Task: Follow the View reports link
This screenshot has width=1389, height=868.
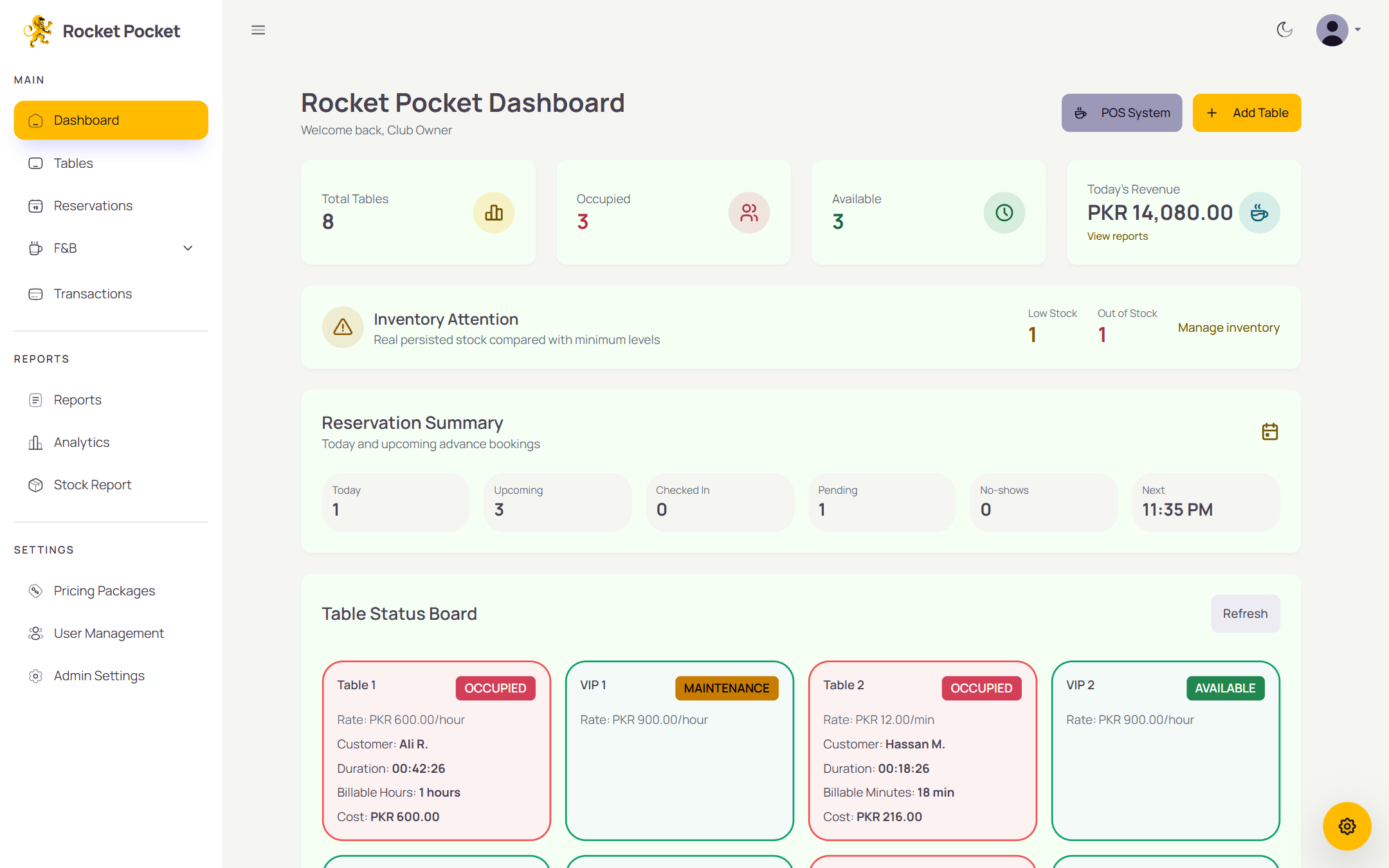Action: tap(1117, 236)
